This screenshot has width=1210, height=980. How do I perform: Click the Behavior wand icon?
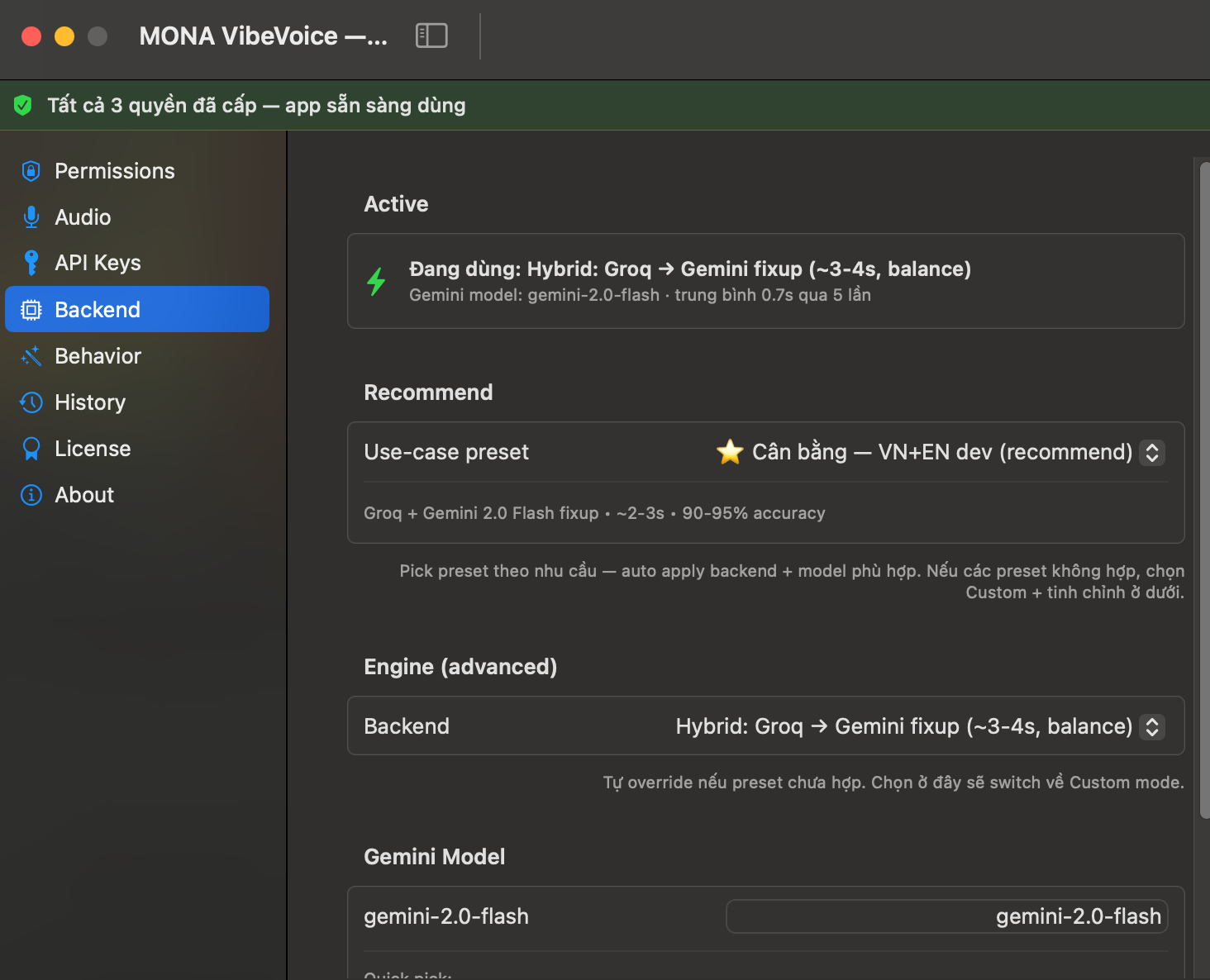(x=31, y=356)
